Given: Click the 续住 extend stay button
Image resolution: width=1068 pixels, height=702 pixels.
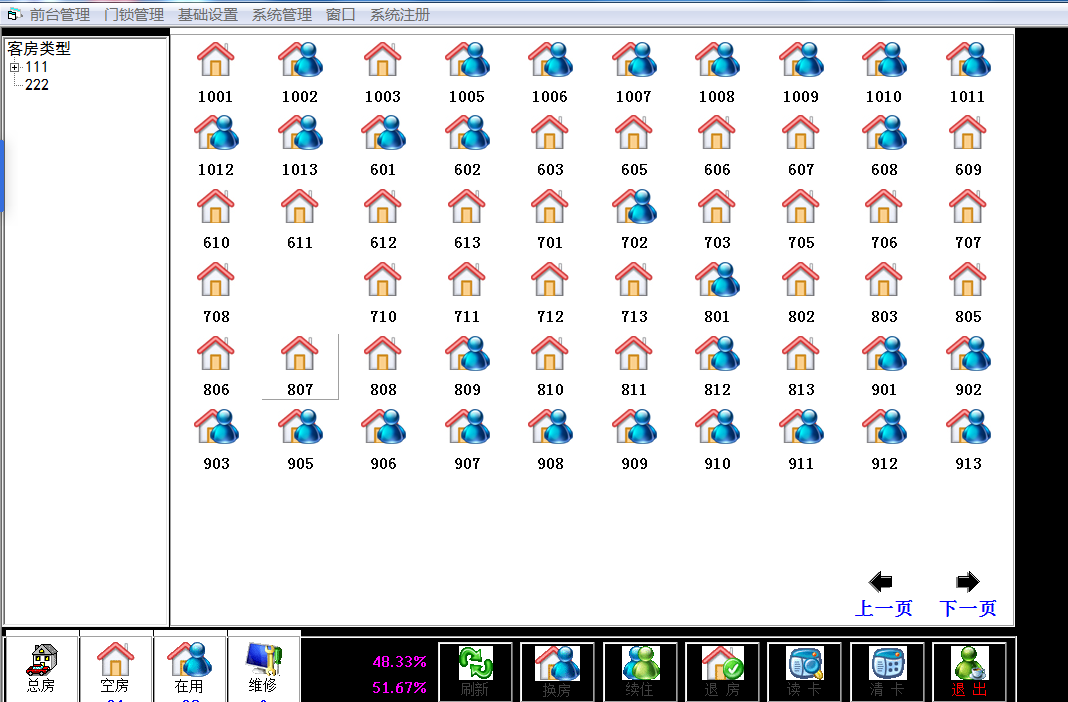Looking at the screenshot, I should (640, 671).
